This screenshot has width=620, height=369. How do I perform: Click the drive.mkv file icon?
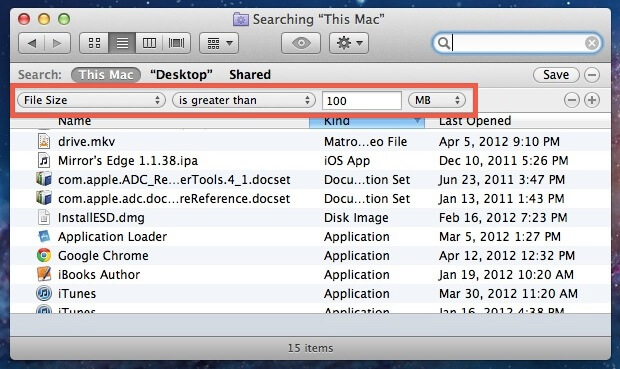[44, 141]
